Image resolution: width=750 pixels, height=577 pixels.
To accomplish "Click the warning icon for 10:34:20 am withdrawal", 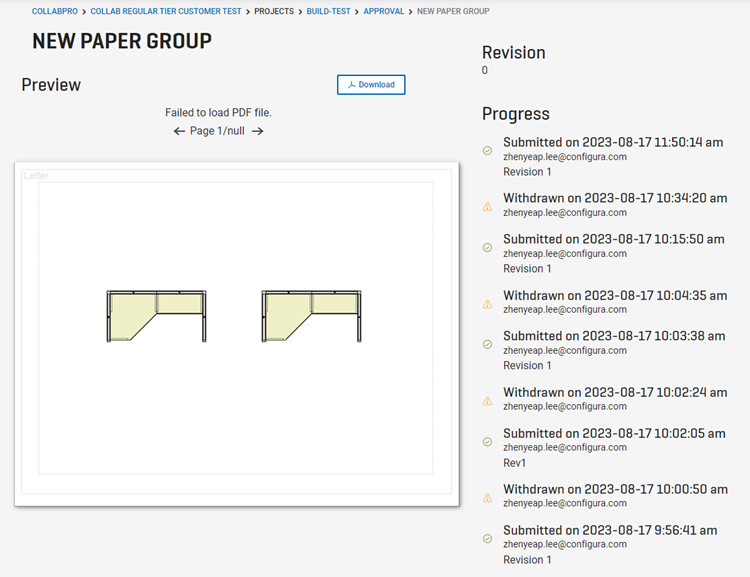I will [x=487, y=207].
